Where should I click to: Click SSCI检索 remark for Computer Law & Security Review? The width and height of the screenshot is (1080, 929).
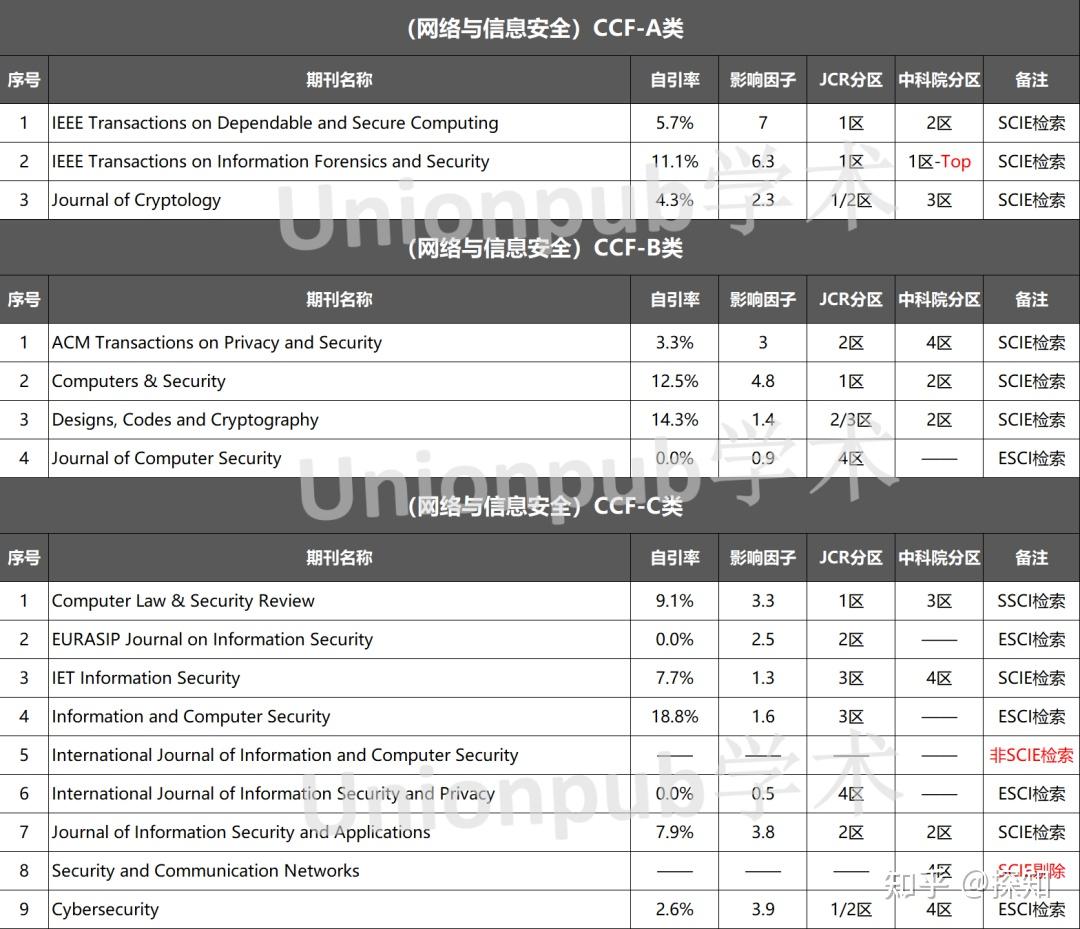pyautogui.click(x=1031, y=600)
